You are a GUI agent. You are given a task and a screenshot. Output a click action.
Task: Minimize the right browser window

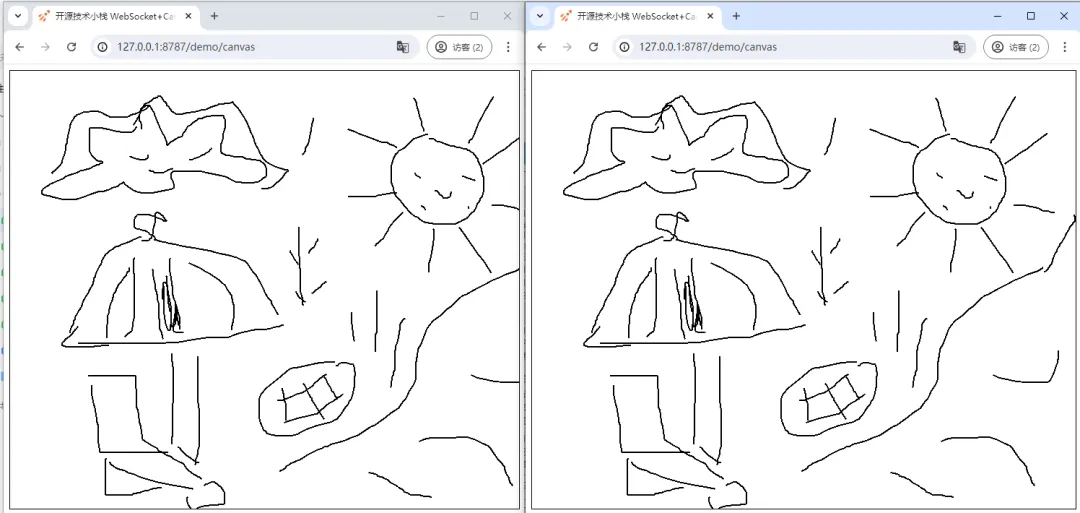tap(998, 16)
